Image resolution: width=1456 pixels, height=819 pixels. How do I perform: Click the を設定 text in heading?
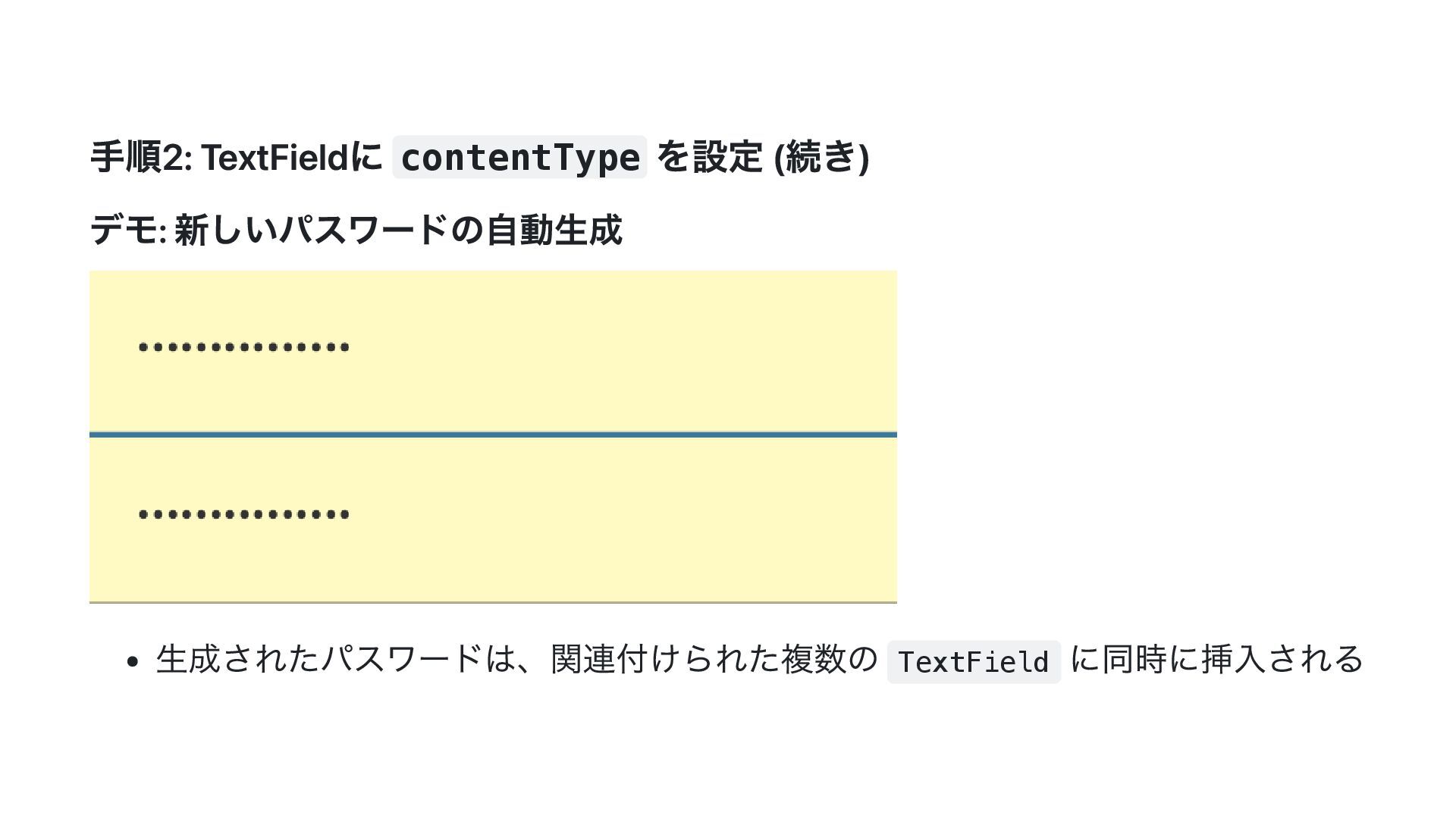click(709, 158)
